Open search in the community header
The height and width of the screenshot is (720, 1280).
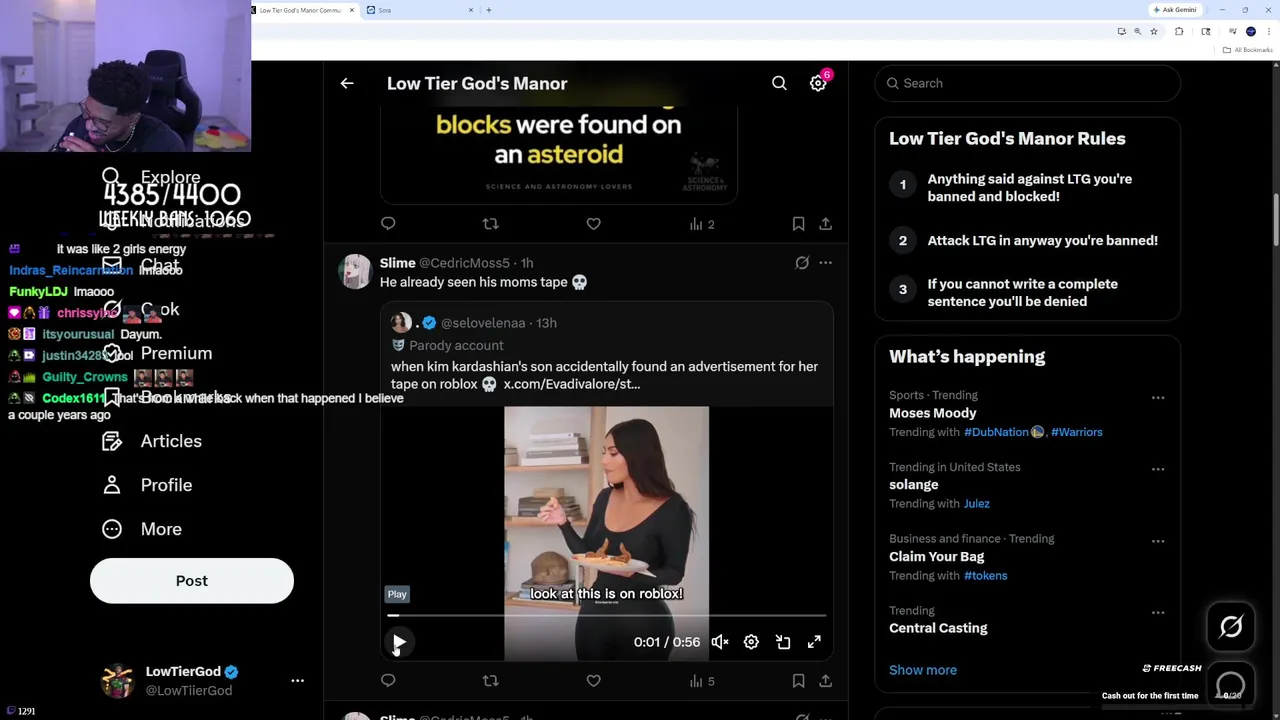[x=779, y=84]
